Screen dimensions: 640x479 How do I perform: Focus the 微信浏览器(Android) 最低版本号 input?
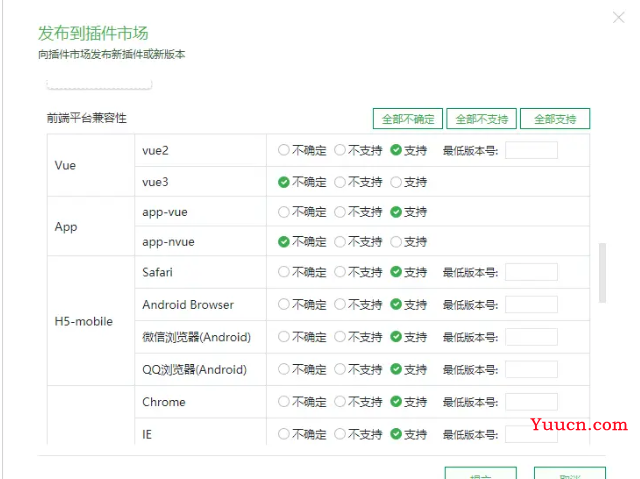tap(531, 337)
